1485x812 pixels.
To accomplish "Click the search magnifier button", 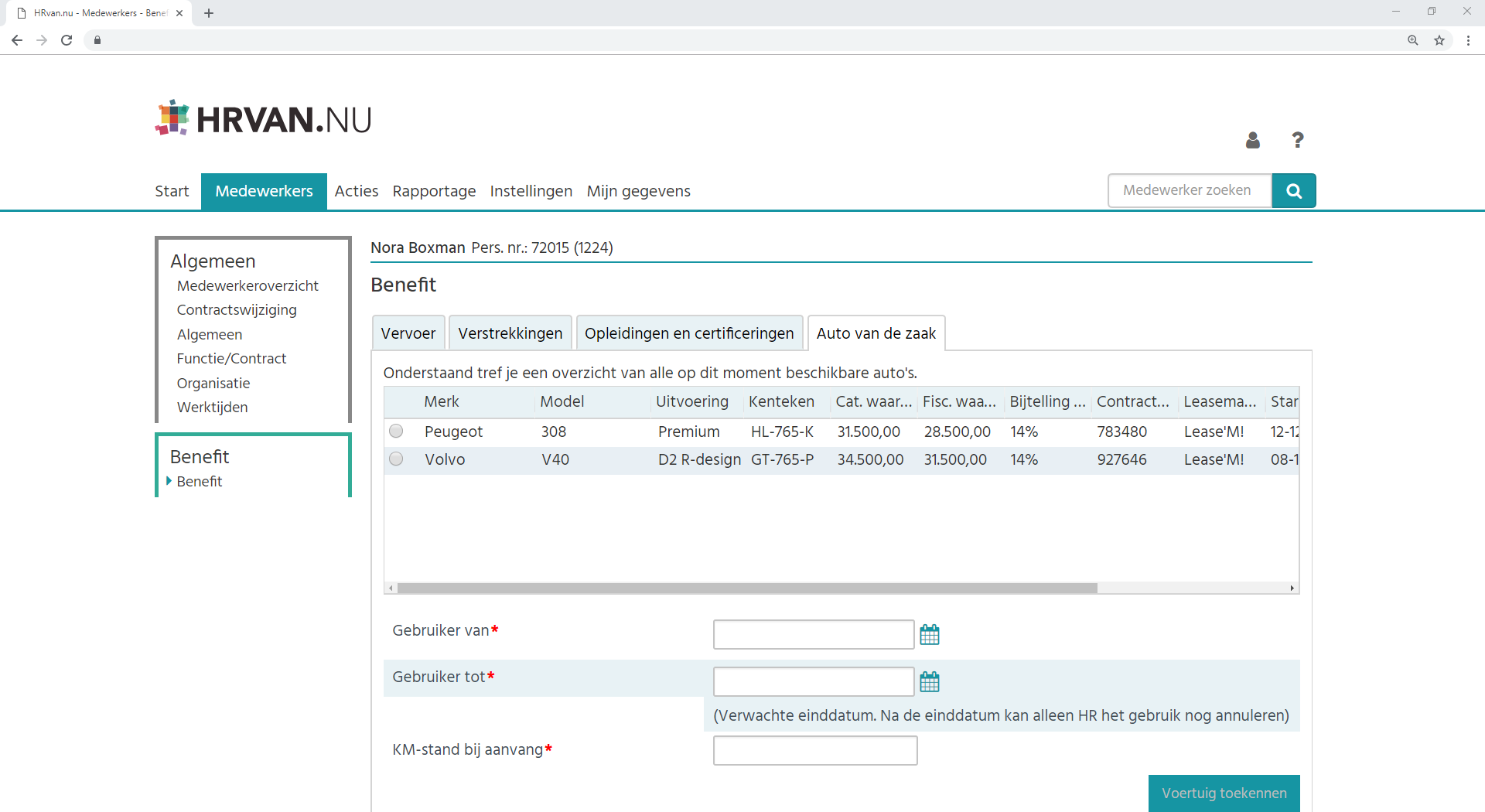I will [x=1294, y=191].
